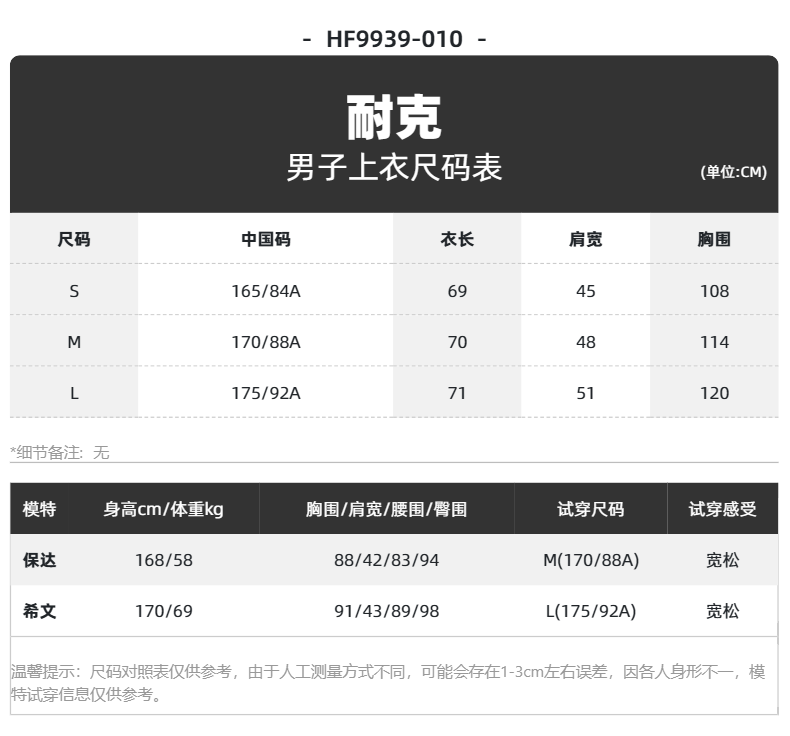The width and height of the screenshot is (790, 736).
Task: Click the height/weight value 170/69
Action: (x=164, y=611)
